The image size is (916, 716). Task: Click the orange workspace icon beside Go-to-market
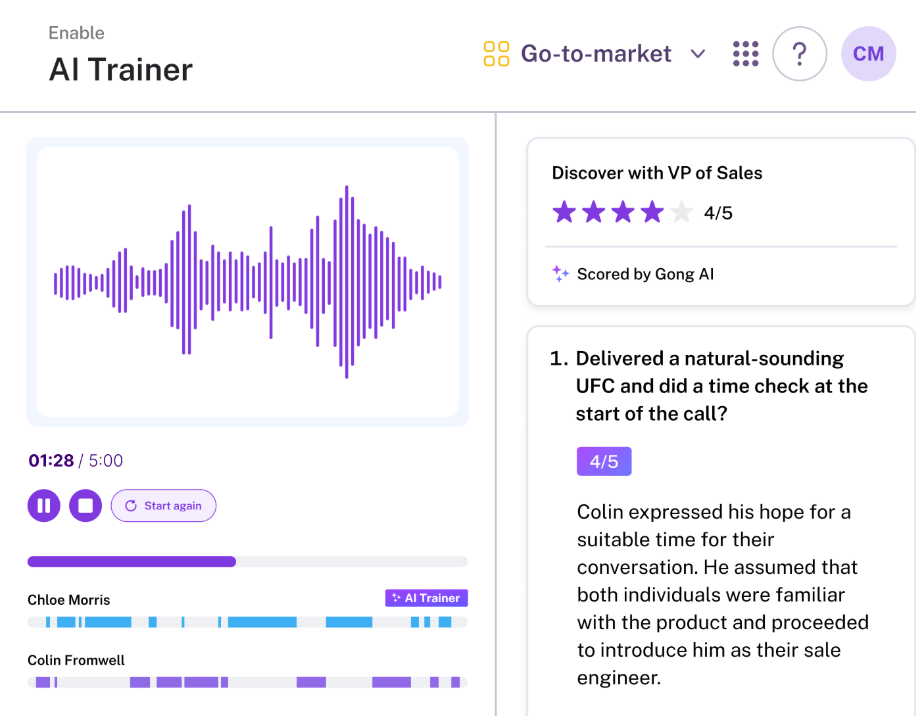[496, 53]
